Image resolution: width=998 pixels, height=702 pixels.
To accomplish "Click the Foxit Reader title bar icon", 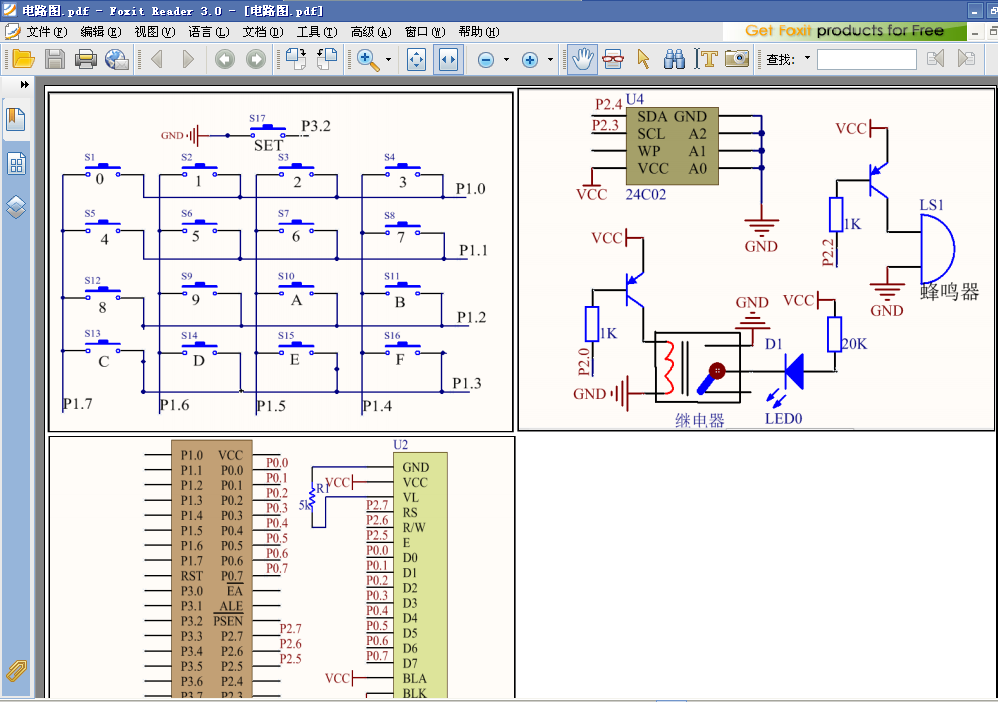I will click(x=10, y=10).
